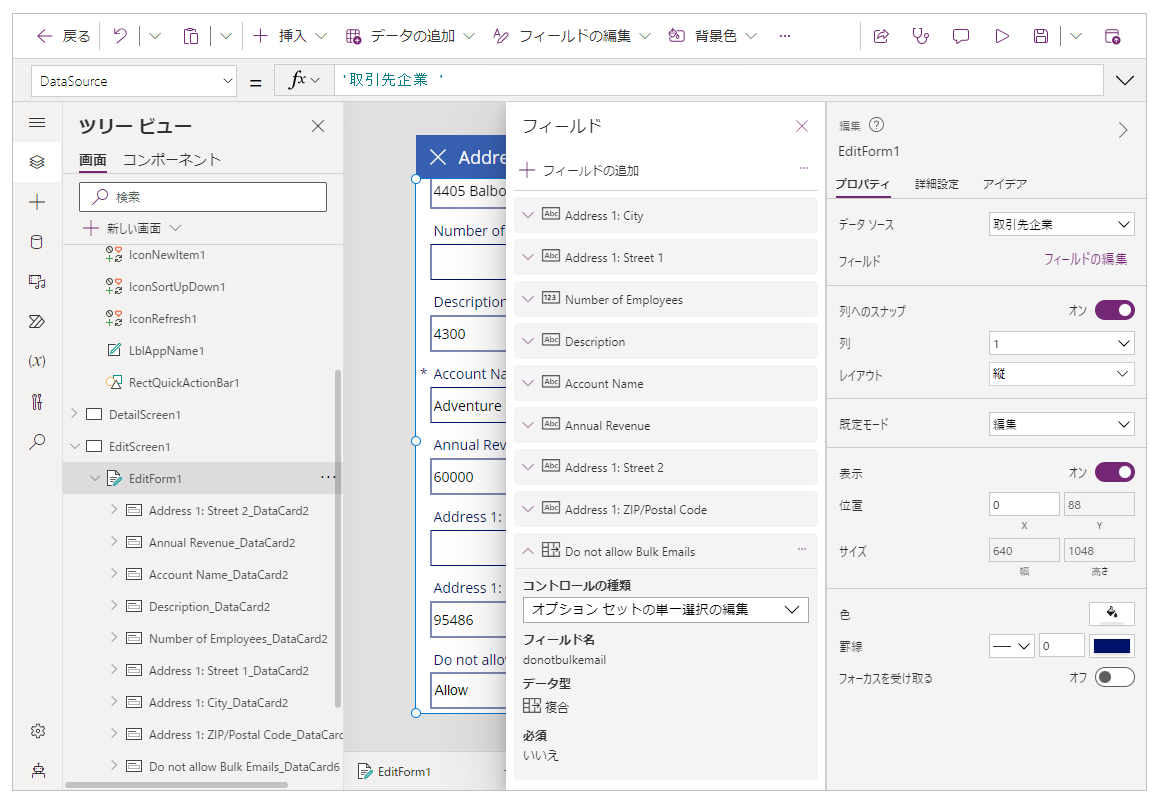Toggle the 表示 switch

(x=1114, y=472)
